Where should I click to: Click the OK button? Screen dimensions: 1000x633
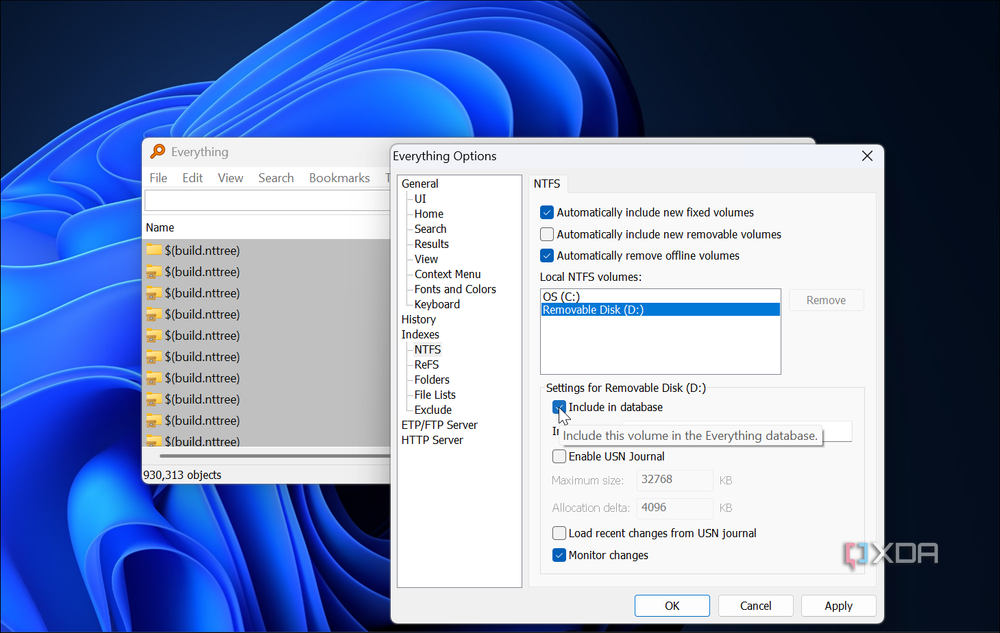(x=672, y=606)
